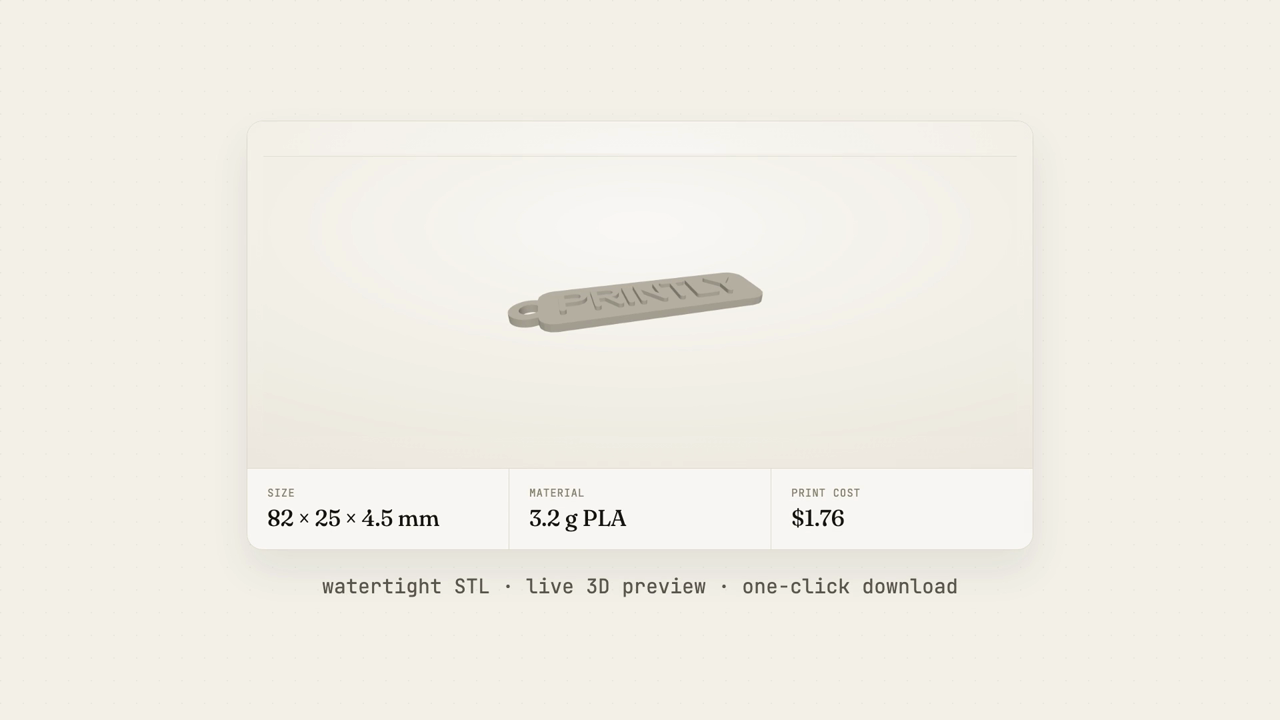Click the "live 3D preview" tagline text
The image size is (1280, 720).
(x=615, y=587)
